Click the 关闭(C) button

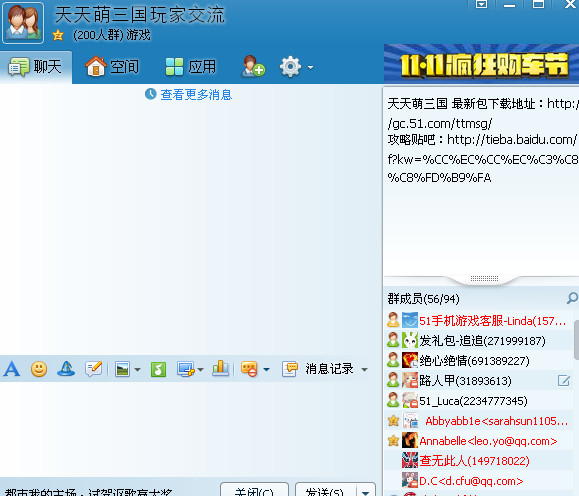[254, 490]
